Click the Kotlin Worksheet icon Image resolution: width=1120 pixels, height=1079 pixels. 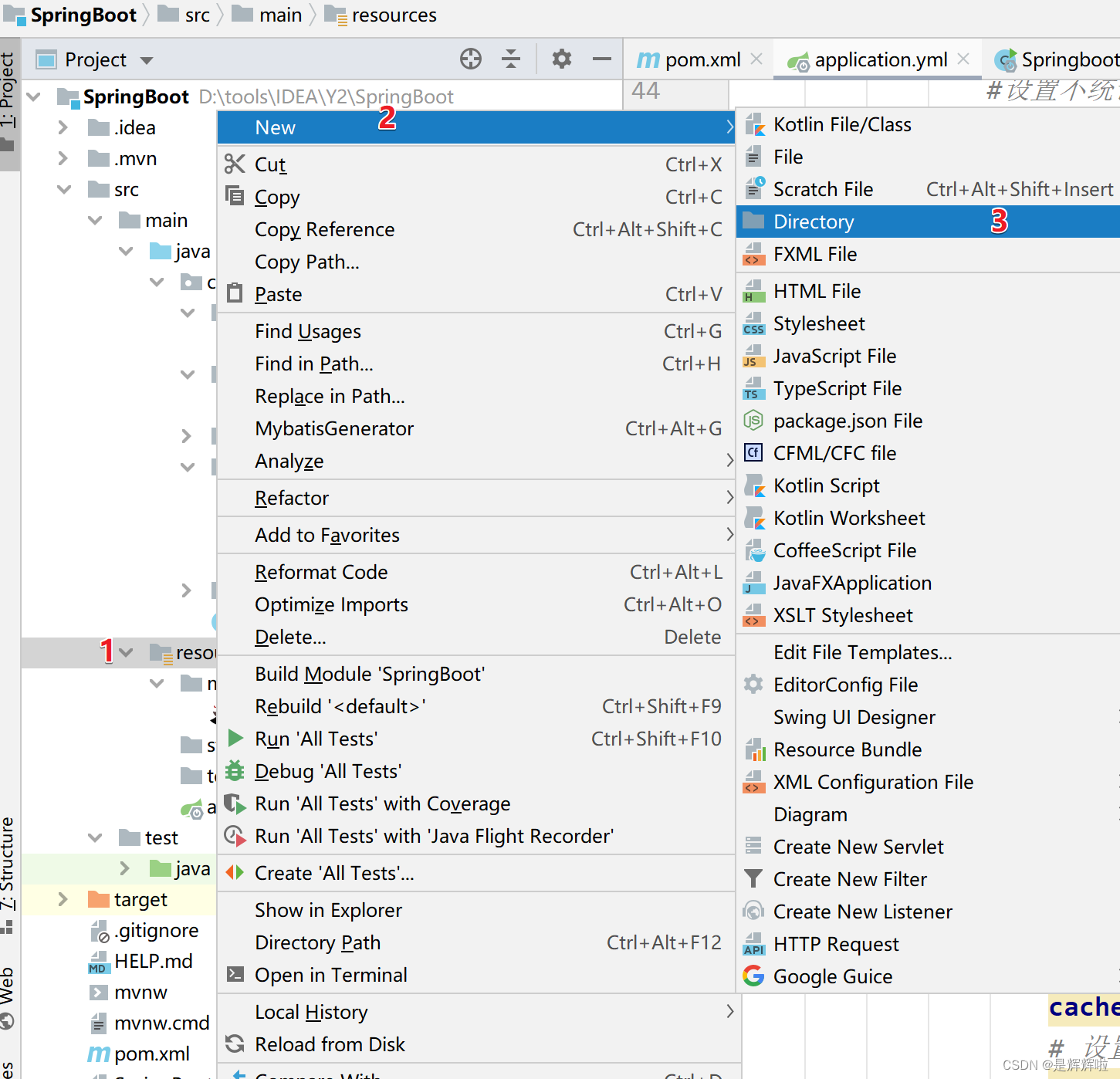[753, 518]
